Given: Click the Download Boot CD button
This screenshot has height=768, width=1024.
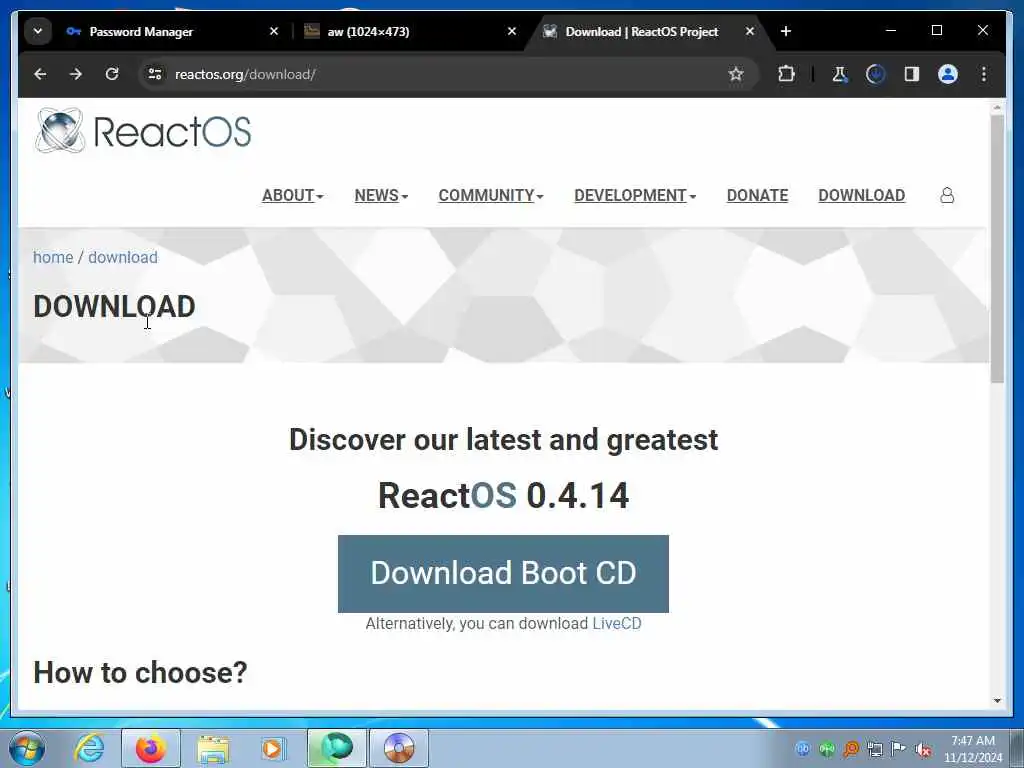Looking at the screenshot, I should (503, 573).
